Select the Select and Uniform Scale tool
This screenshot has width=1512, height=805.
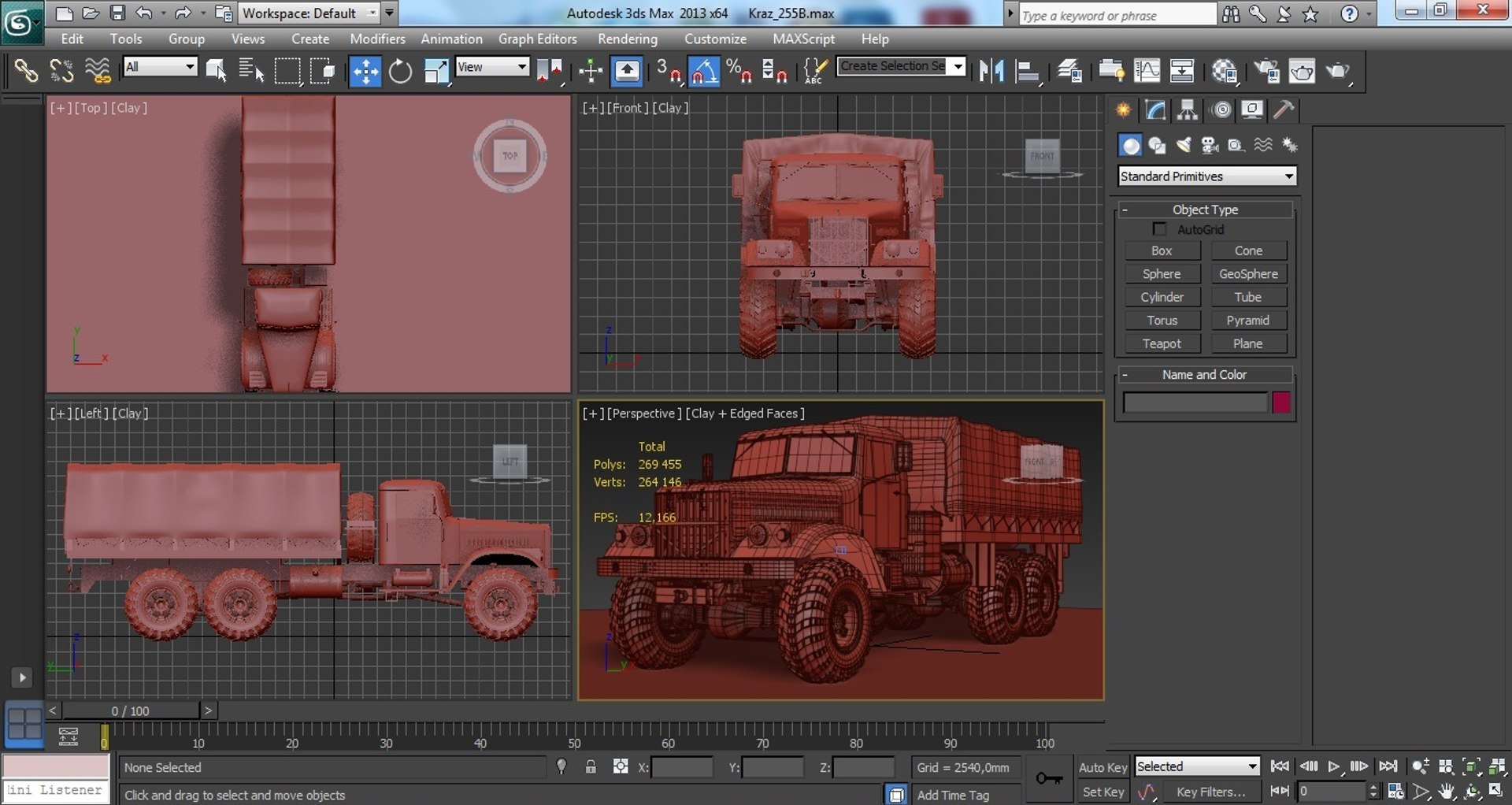click(435, 72)
